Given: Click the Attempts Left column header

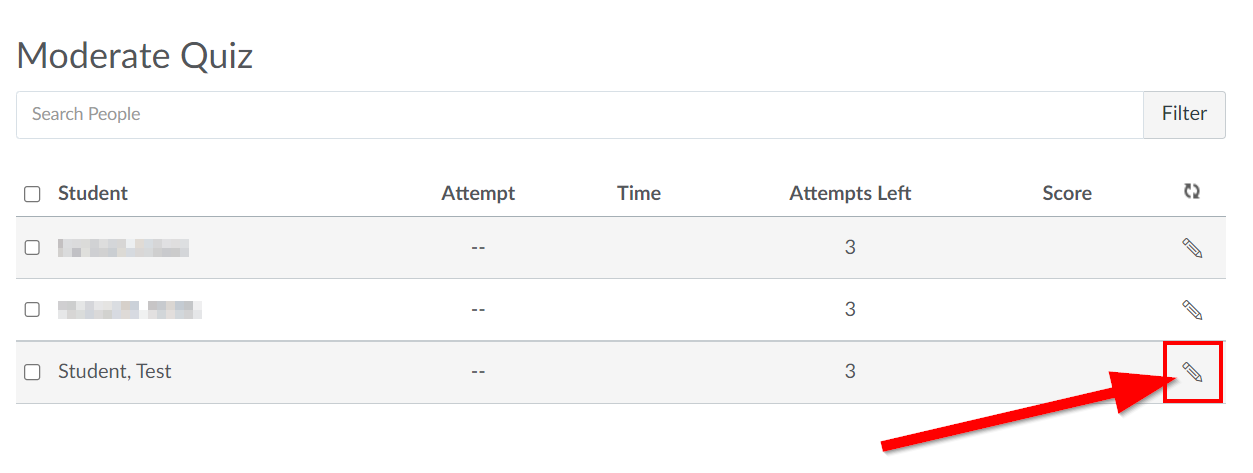Looking at the screenshot, I should tap(850, 193).
